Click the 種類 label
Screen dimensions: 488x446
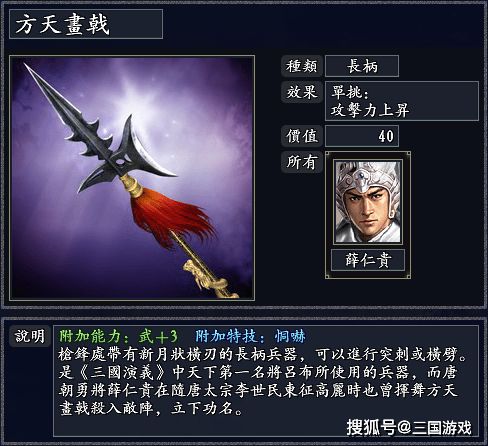tap(302, 66)
